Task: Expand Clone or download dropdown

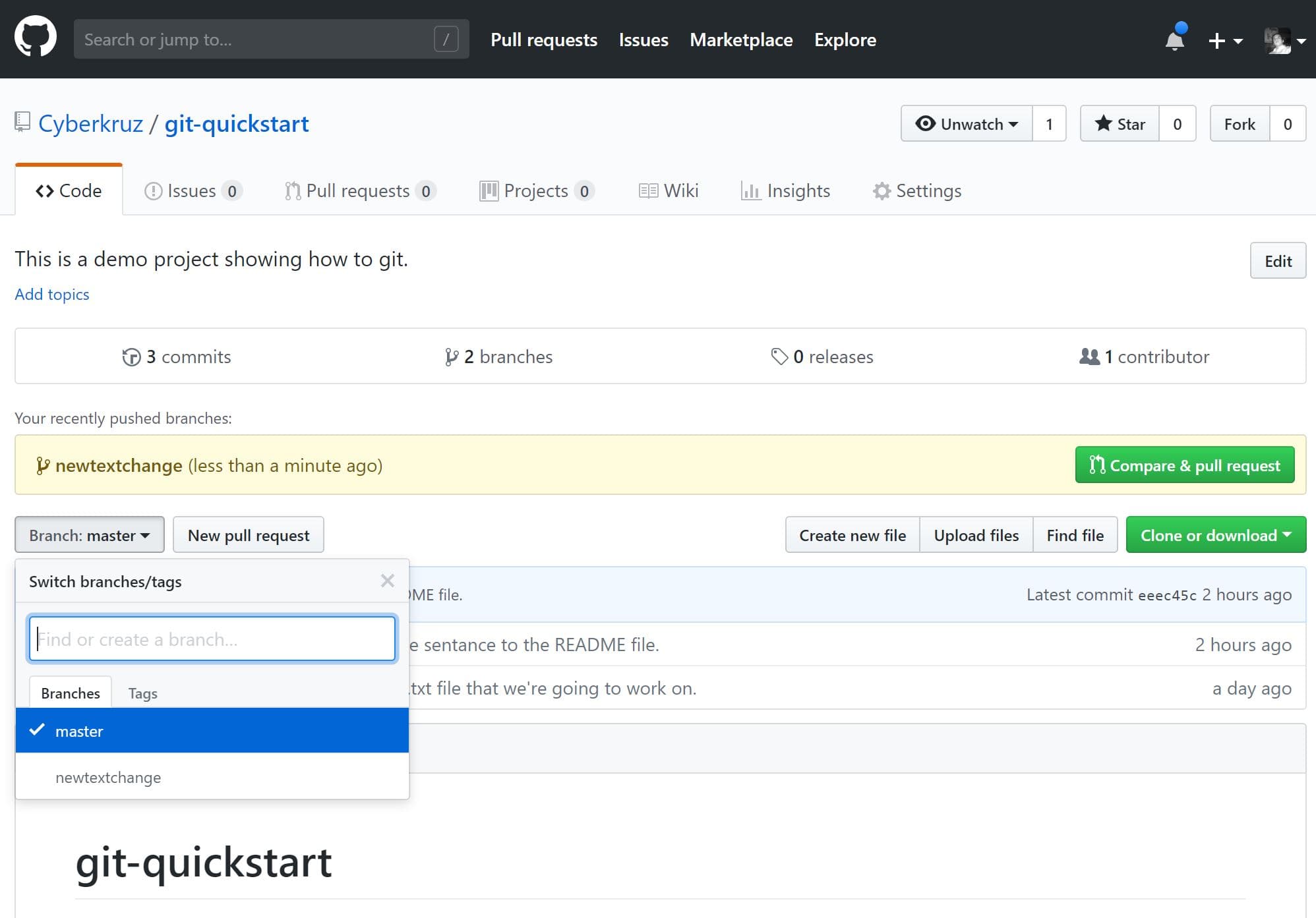Action: (1216, 535)
